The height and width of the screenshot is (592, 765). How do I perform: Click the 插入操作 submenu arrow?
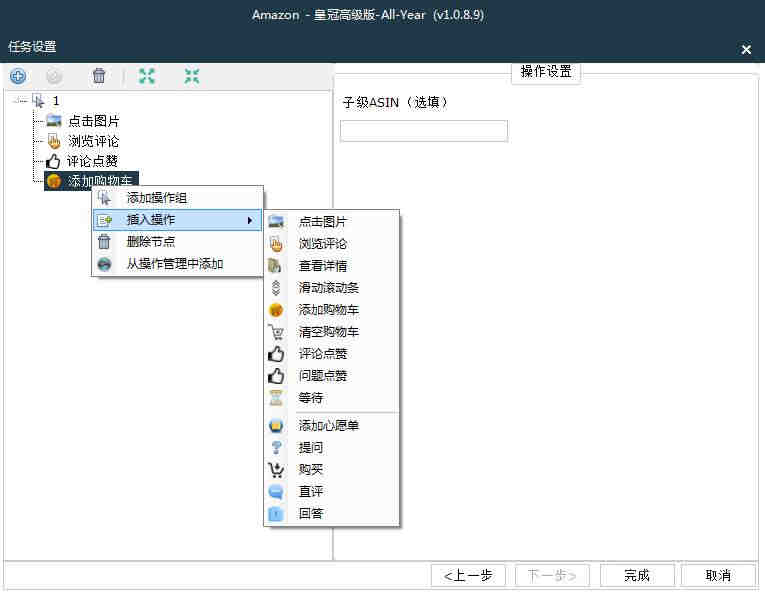pos(250,220)
